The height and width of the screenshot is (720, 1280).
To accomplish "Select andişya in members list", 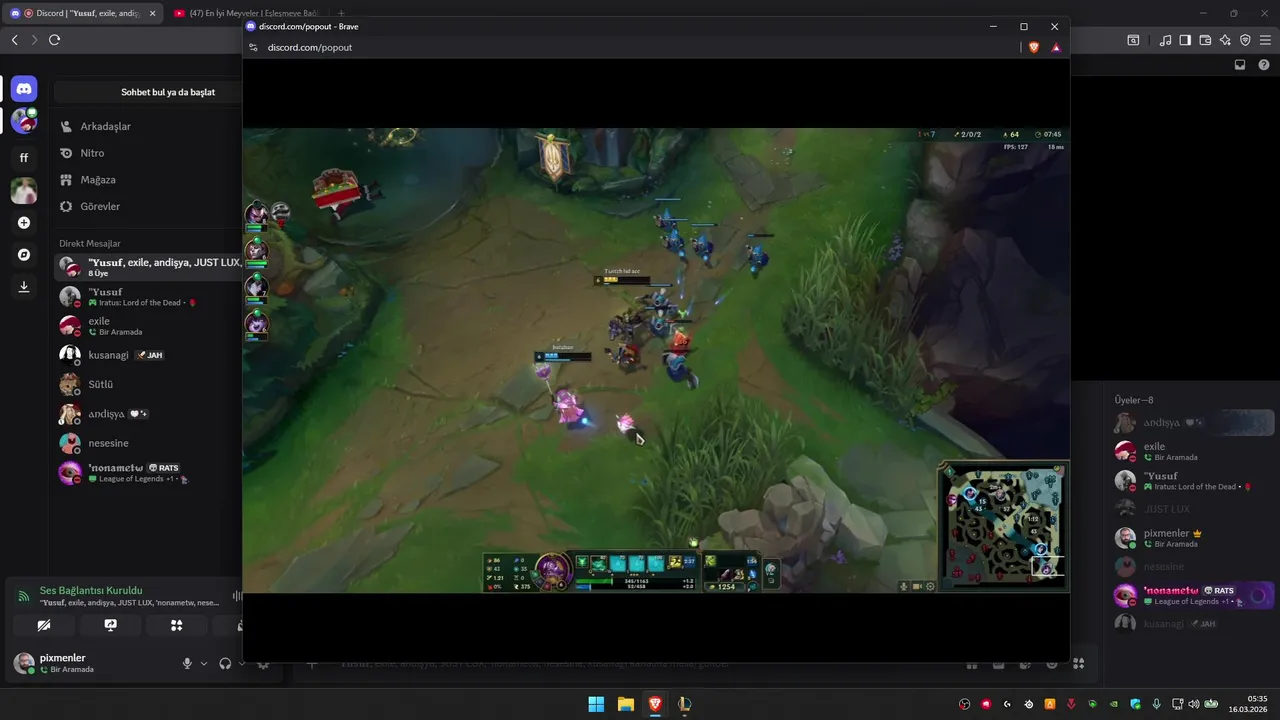I will (x=1193, y=423).
